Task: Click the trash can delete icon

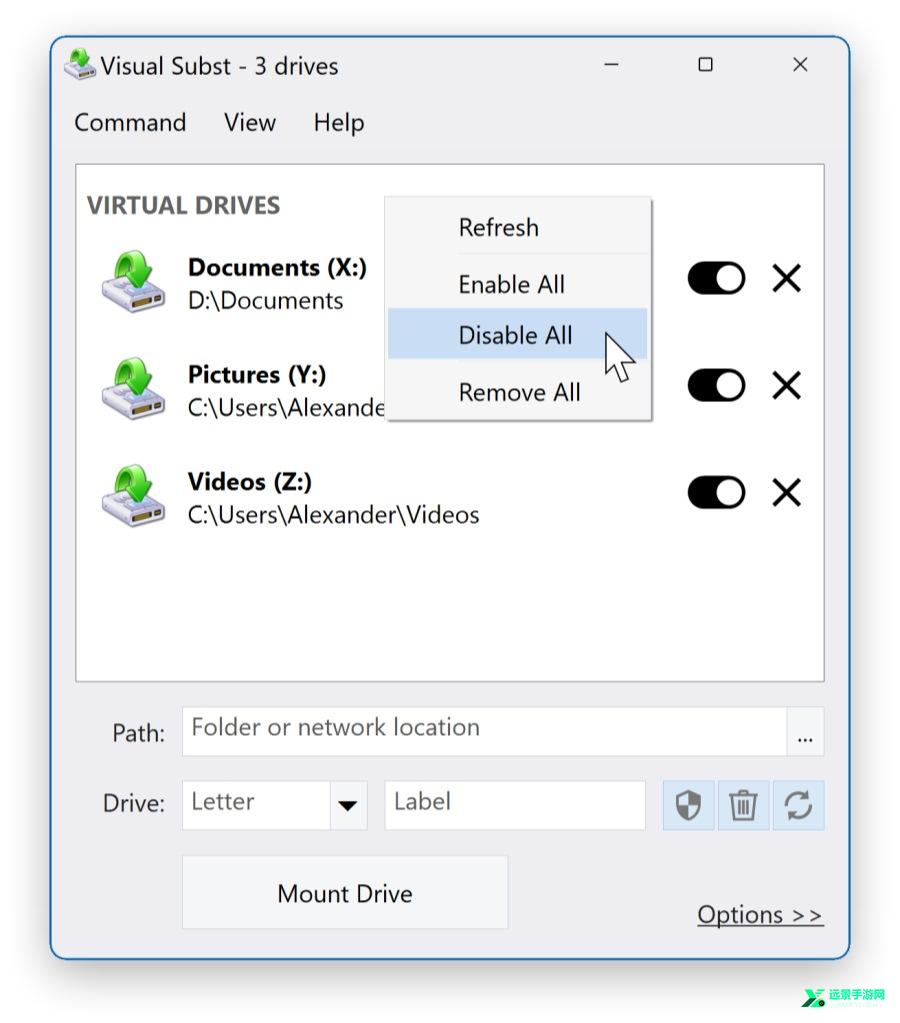Action: click(743, 805)
